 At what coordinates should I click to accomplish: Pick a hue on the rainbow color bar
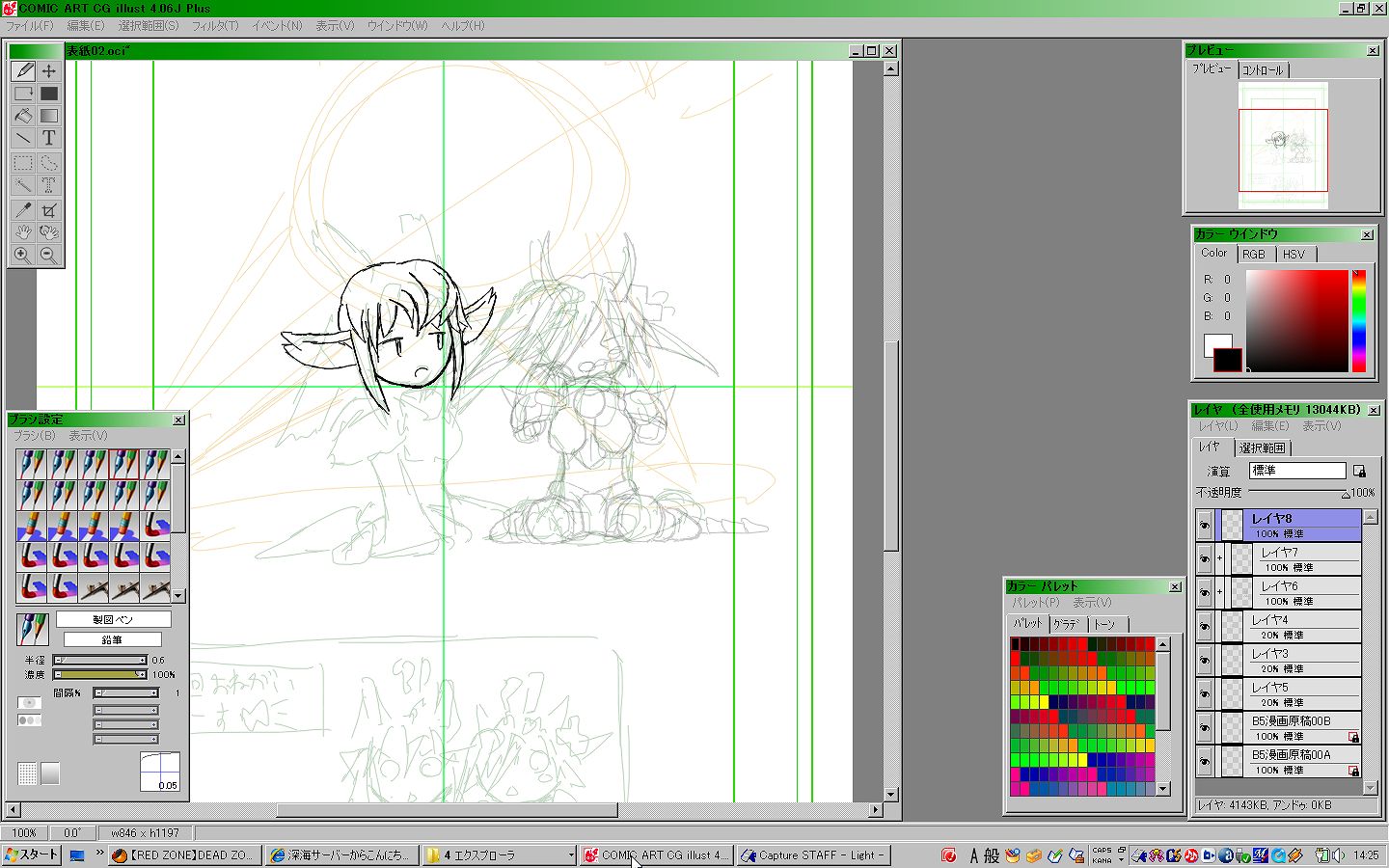pyautogui.click(x=1358, y=320)
